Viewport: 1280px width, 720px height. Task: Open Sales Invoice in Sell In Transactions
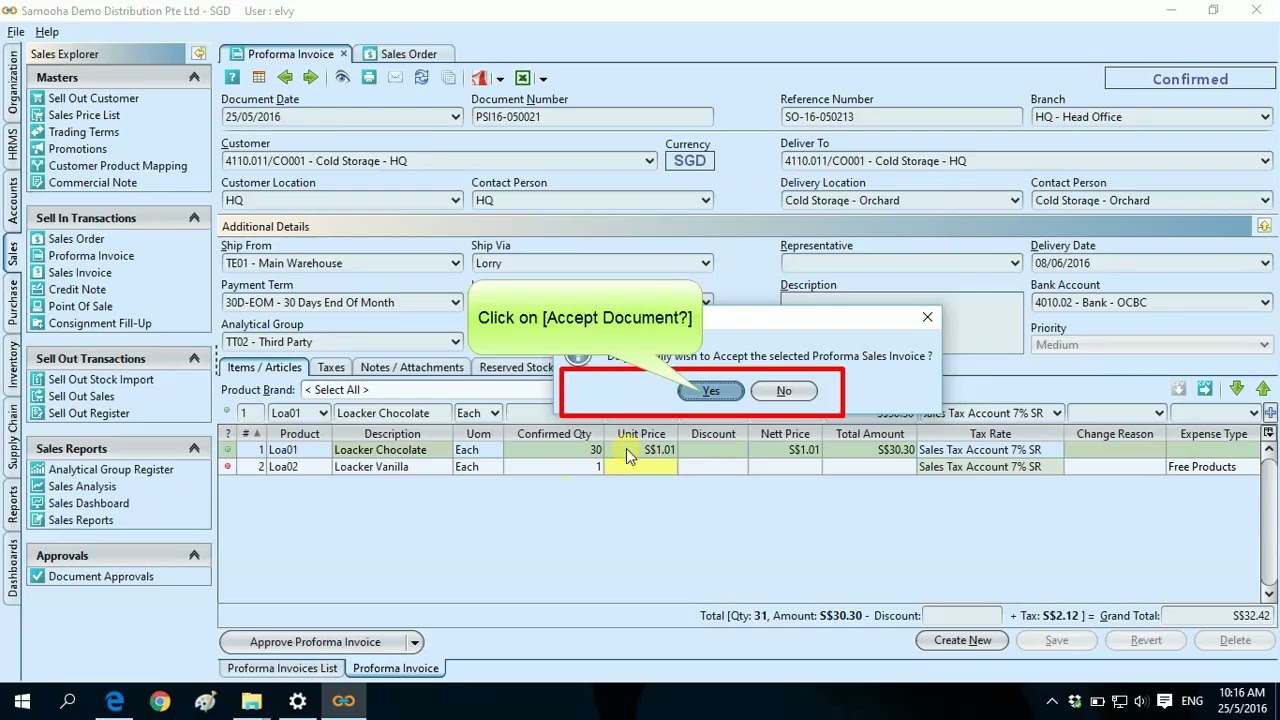[80, 272]
